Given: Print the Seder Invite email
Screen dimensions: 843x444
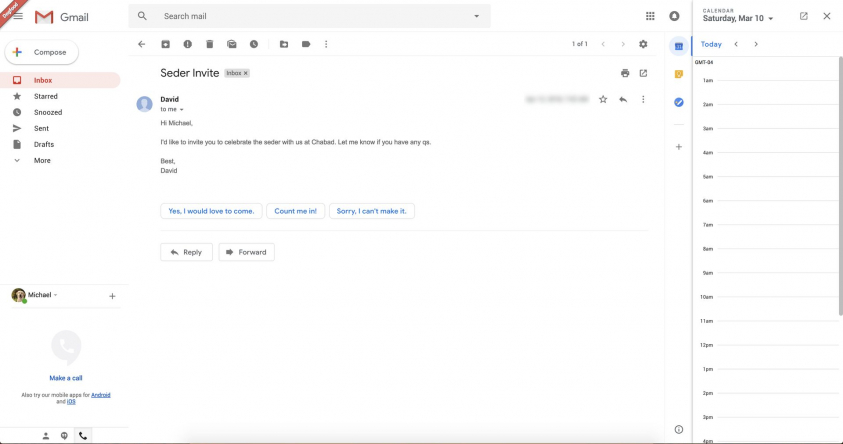Looking at the screenshot, I should click(x=625, y=73).
